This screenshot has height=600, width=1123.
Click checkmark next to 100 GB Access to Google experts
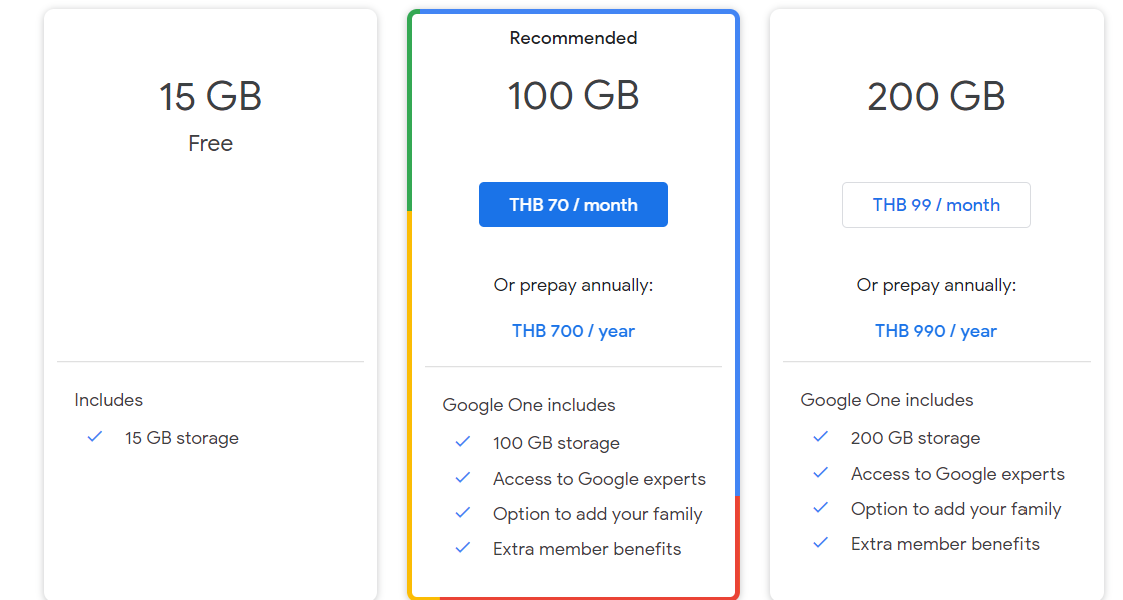click(x=463, y=478)
